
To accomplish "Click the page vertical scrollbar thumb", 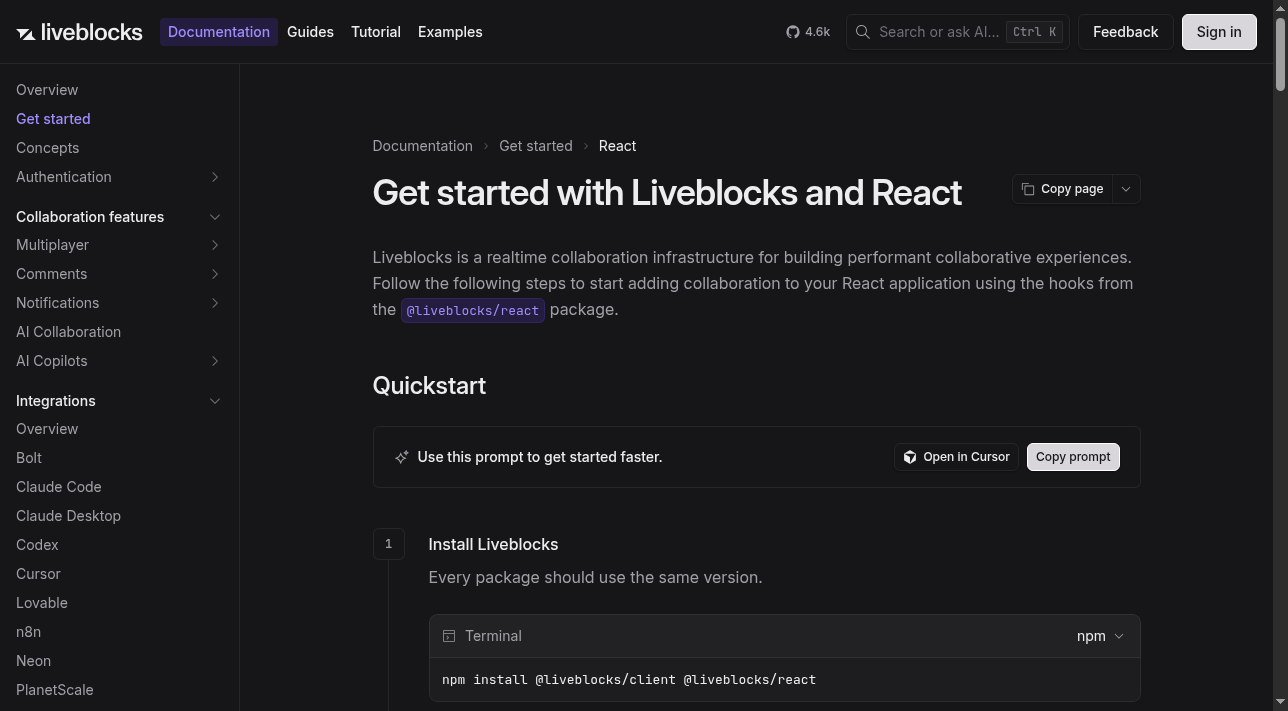I will click(1280, 55).
